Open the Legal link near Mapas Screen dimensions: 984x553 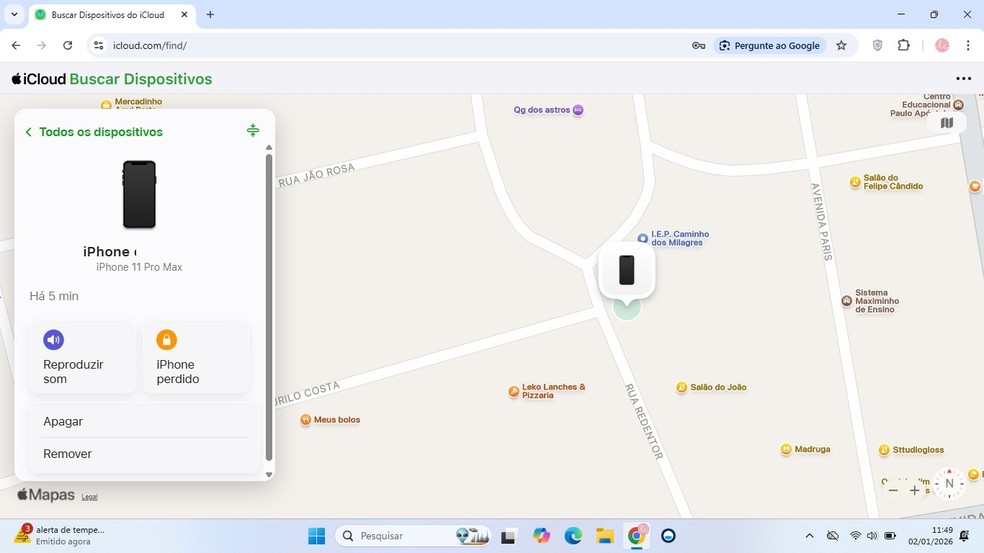tap(90, 497)
